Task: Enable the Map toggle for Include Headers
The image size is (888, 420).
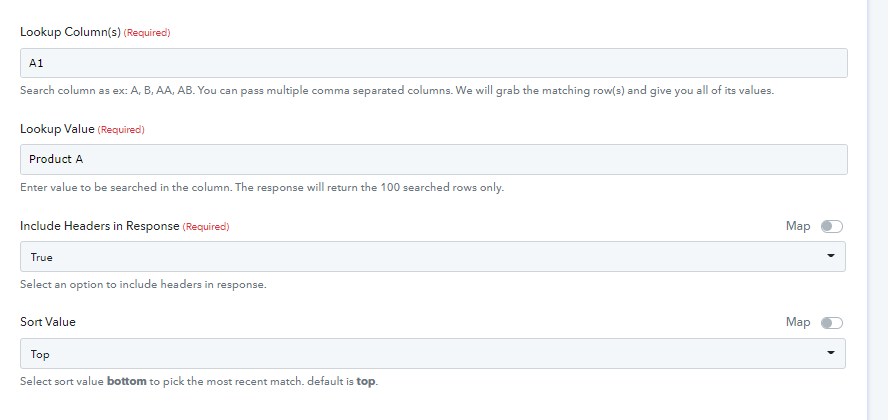Action: [831, 226]
